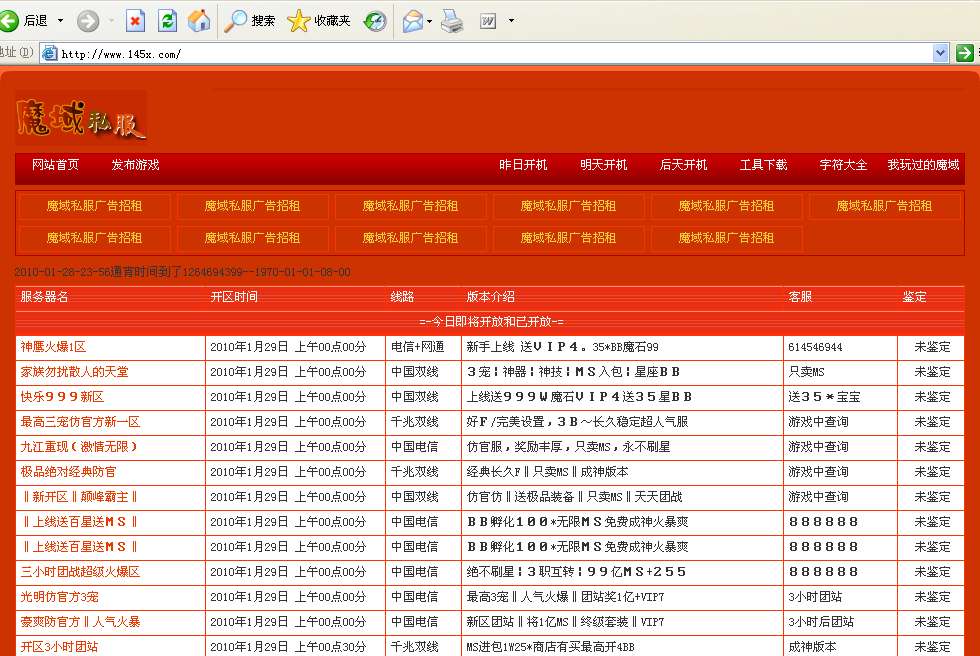The image size is (980, 656).
Task: Click the Print icon
Action: coord(452,20)
